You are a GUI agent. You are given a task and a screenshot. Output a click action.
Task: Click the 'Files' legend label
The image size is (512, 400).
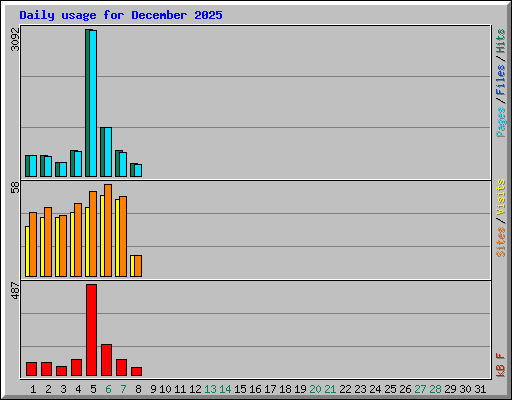500,80
